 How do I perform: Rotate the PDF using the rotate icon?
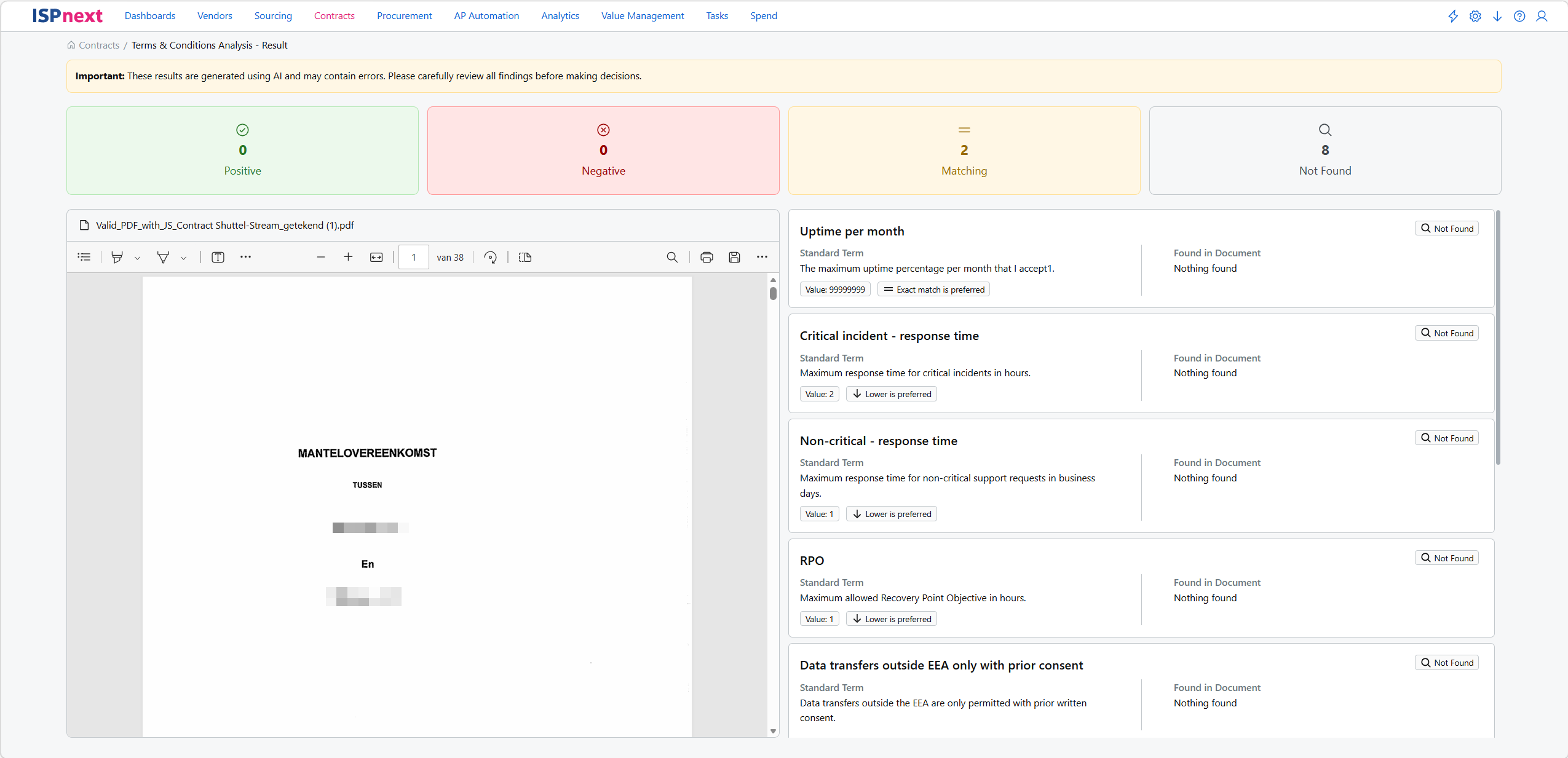[x=490, y=257]
